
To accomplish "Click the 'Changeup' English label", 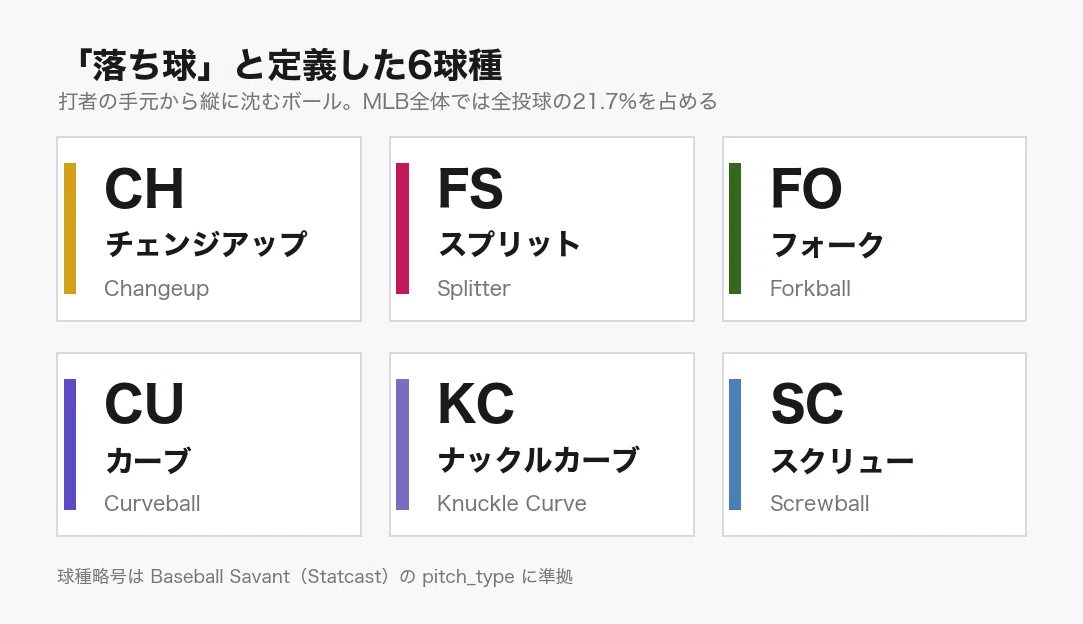I will (x=157, y=289).
